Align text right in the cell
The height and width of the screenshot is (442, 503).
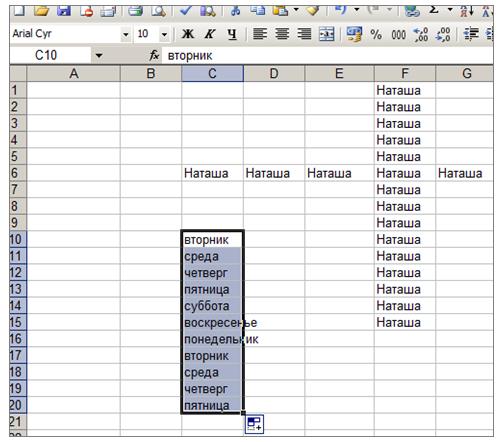pyautogui.click(x=304, y=34)
